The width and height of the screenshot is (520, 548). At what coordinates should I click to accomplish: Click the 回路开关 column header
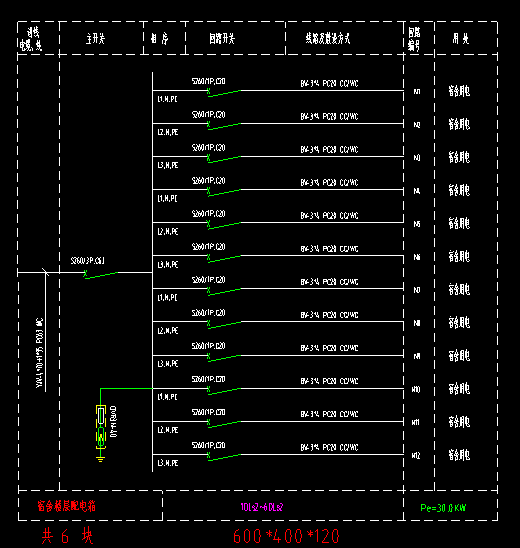pos(222,38)
